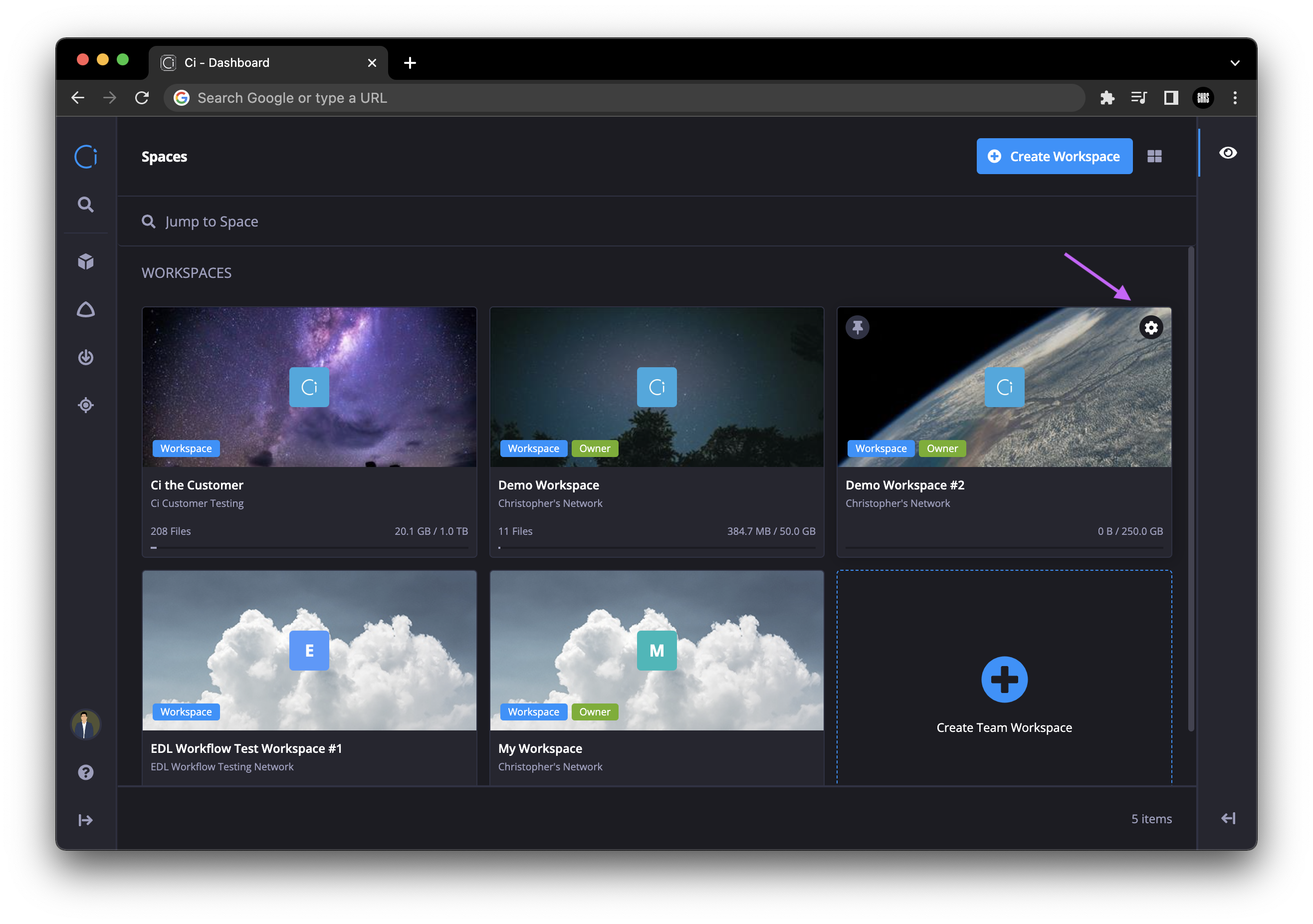
Task: Reload the page in browser
Action: (142, 98)
